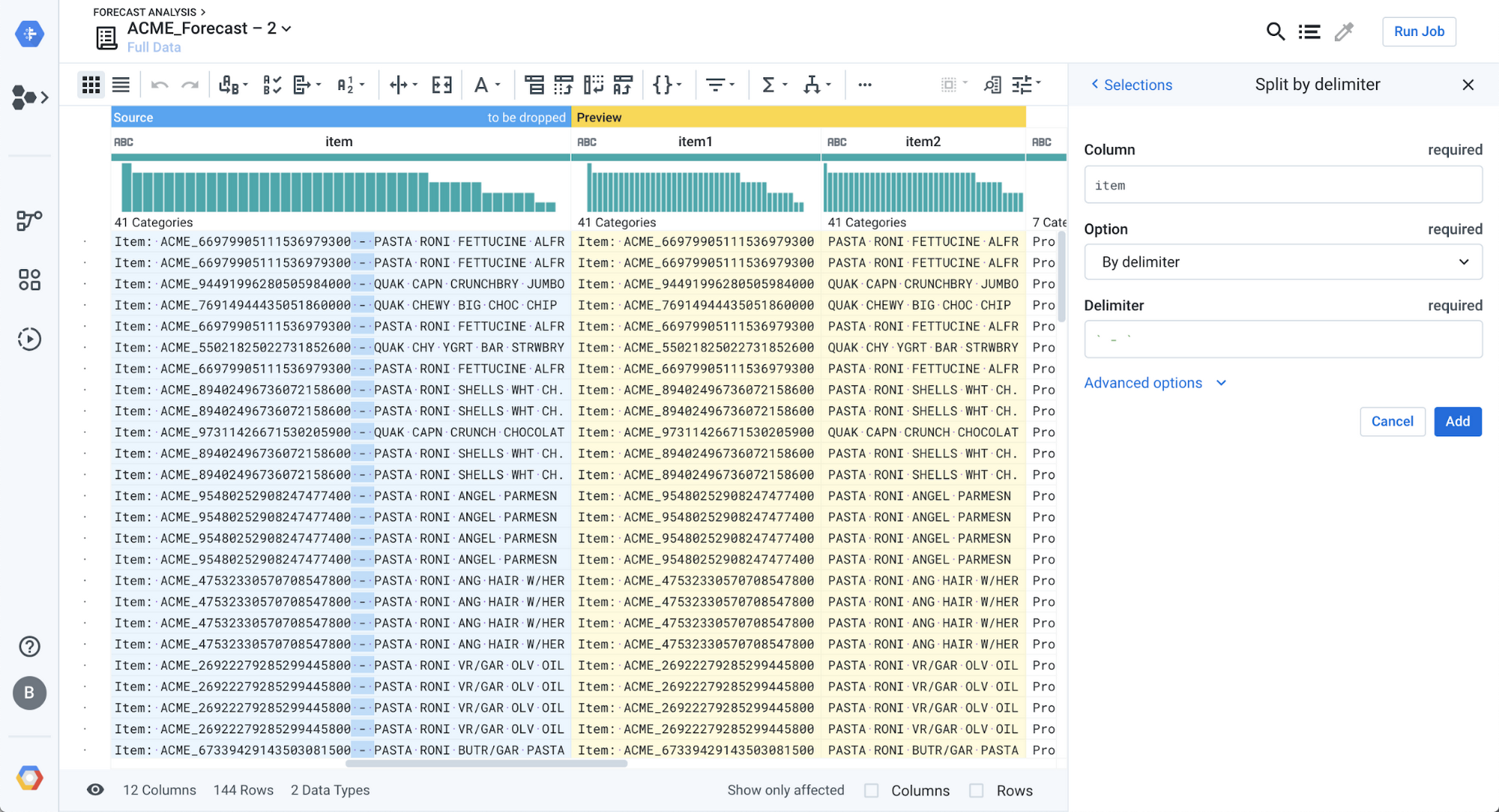
Task: Click the Cancel button
Action: [1393, 422]
